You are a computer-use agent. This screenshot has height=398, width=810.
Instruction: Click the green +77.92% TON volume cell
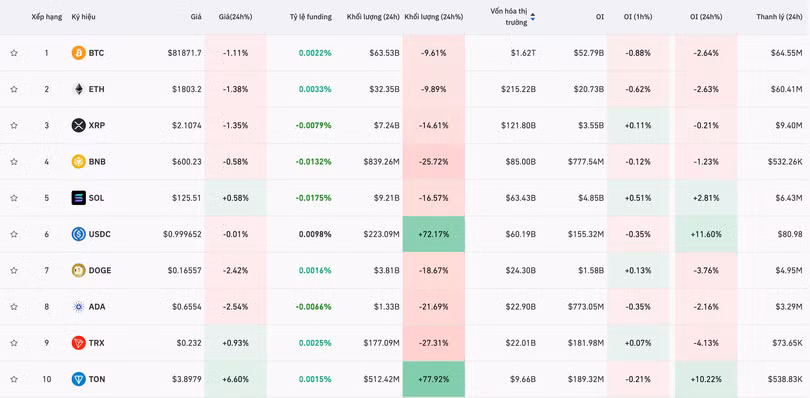433,379
